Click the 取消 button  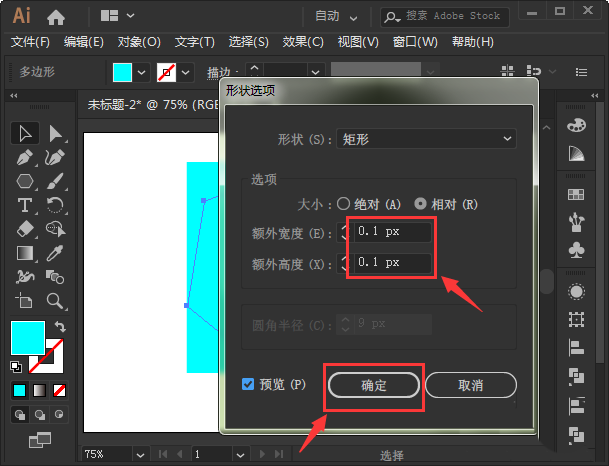470,385
